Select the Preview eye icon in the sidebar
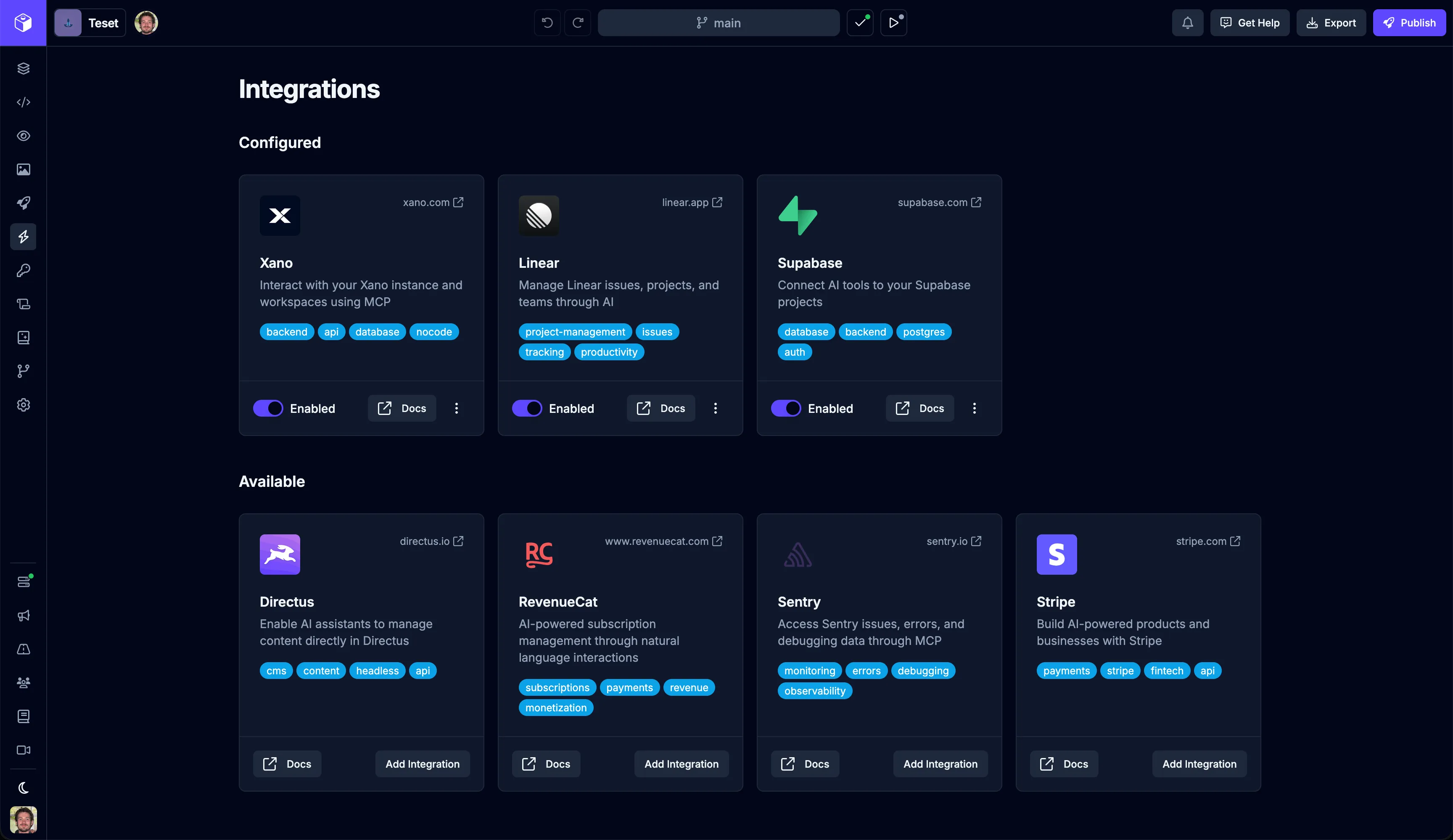 pyautogui.click(x=23, y=136)
